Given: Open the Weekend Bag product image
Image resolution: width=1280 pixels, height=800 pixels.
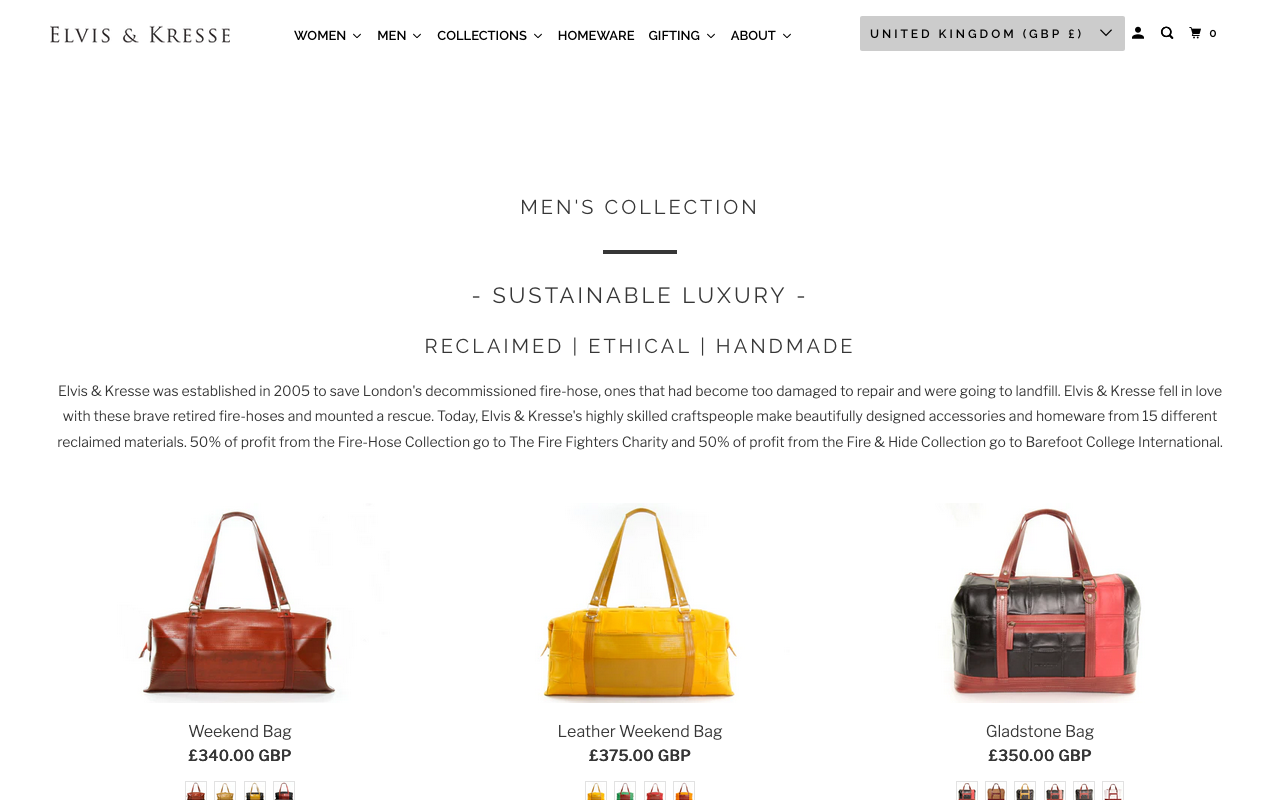Looking at the screenshot, I should [x=240, y=603].
